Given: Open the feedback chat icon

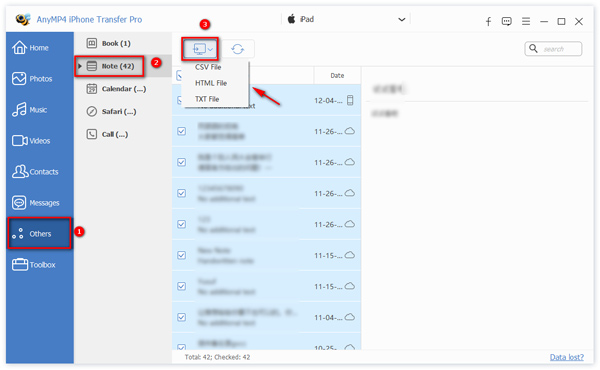Looking at the screenshot, I should click(x=507, y=21).
